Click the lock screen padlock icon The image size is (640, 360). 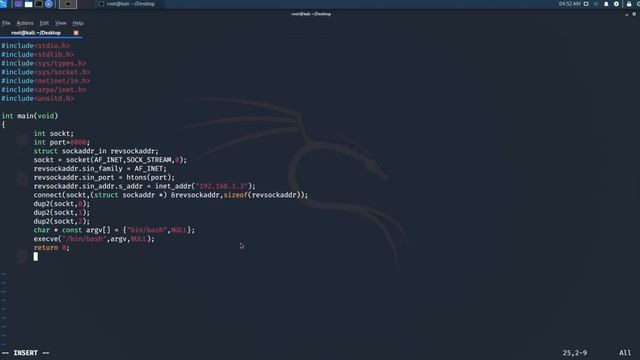[629, 4]
